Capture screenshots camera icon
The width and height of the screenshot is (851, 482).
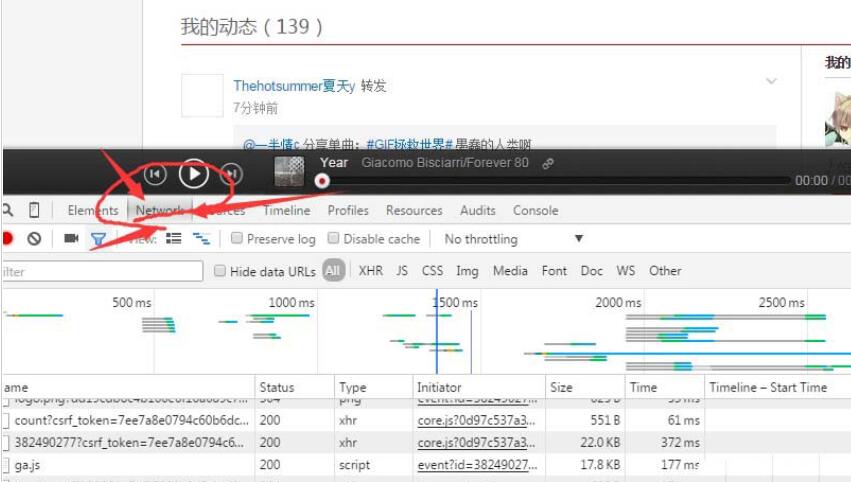[x=71, y=238]
